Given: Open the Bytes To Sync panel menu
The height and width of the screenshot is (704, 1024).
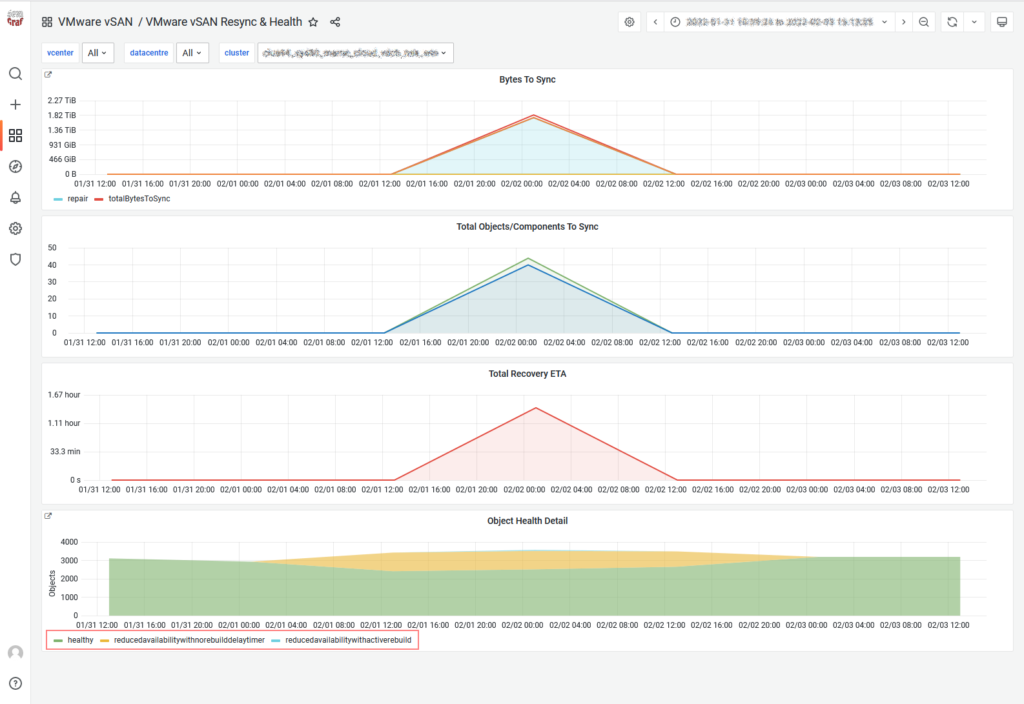Looking at the screenshot, I should (527, 79).
